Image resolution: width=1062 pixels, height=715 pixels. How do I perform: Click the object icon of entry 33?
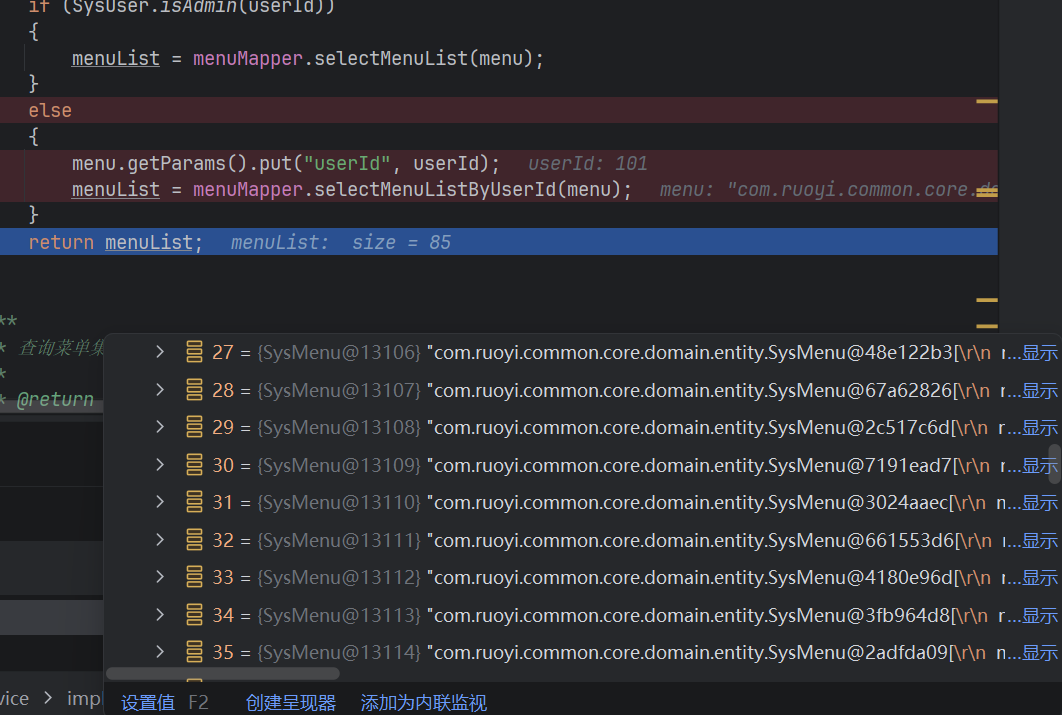point(194,578)
